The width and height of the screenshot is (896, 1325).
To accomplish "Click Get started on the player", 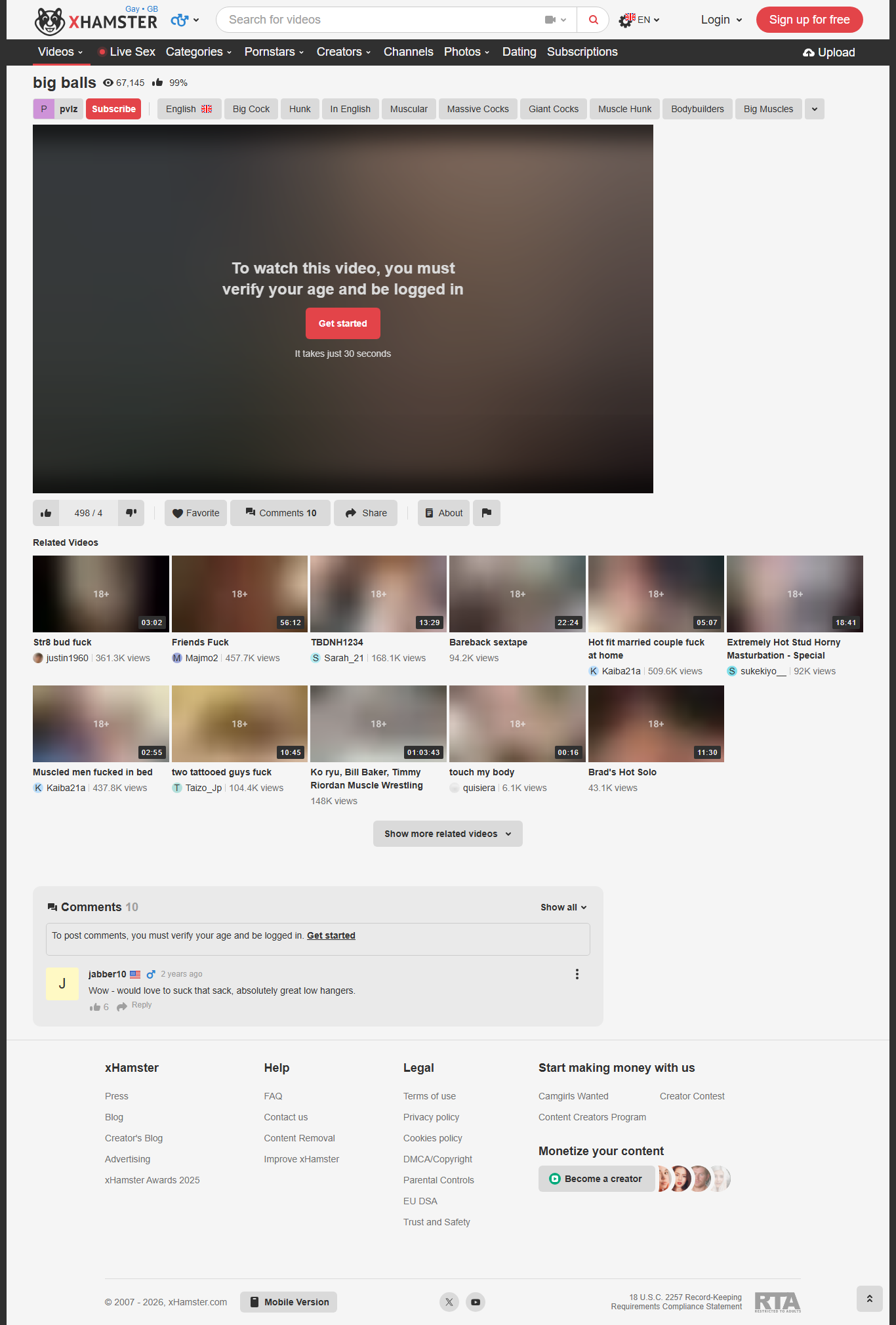I will tap(343, 323).
